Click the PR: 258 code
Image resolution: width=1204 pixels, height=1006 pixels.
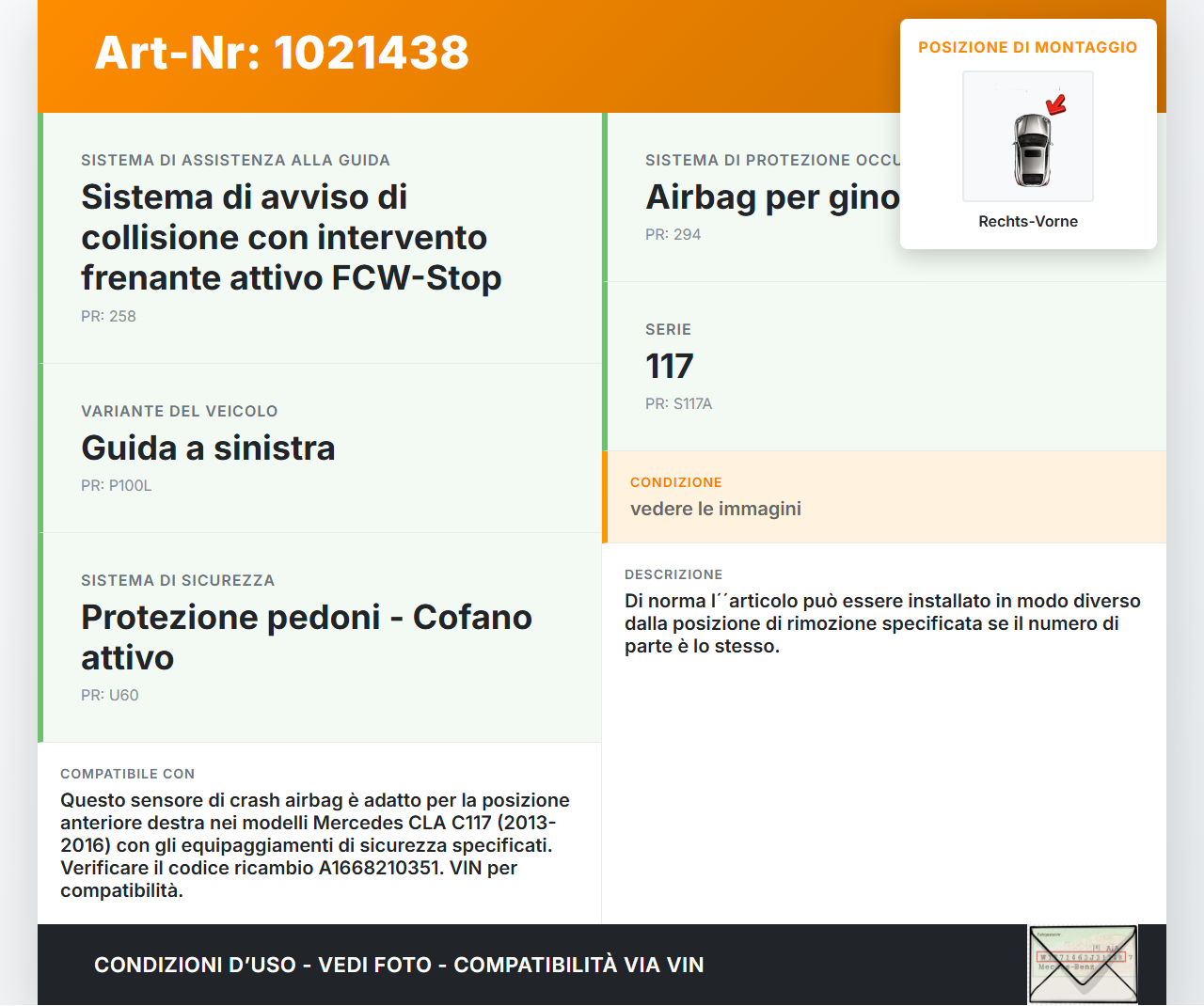pos(108,317)
